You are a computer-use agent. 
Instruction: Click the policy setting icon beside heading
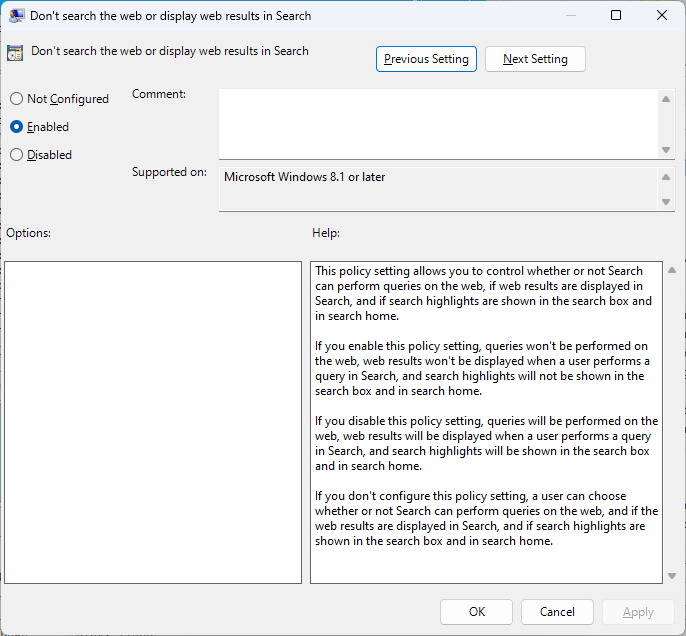(15, 53)
